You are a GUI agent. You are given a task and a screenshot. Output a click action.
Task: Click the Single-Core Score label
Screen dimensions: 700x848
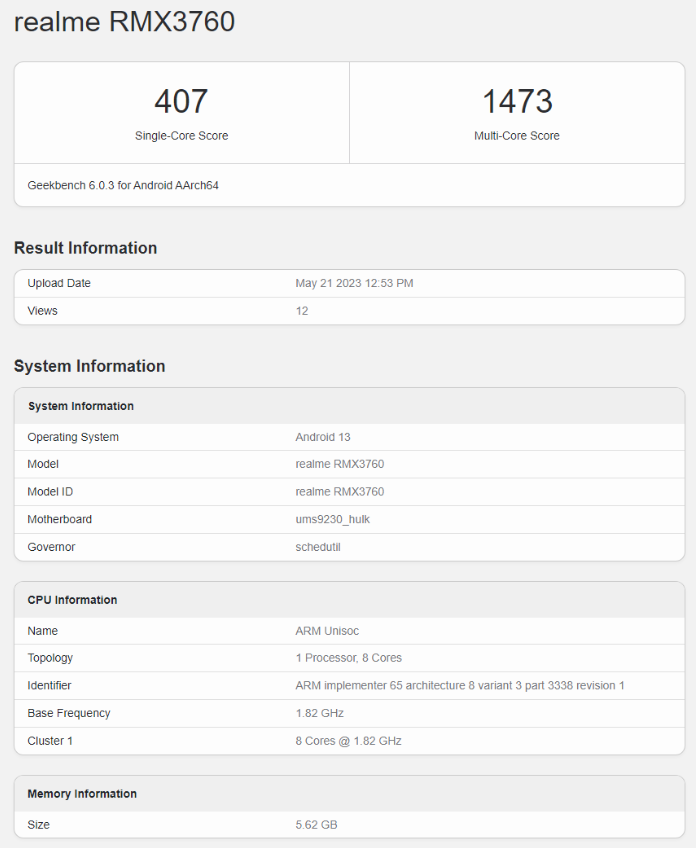pyautogui.click(x=181, y=136)
